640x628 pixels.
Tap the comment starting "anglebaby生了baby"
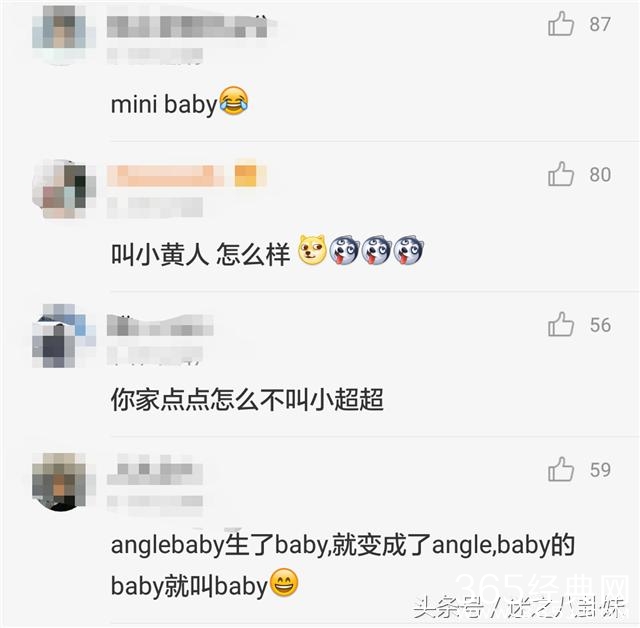tap(343, 565)
